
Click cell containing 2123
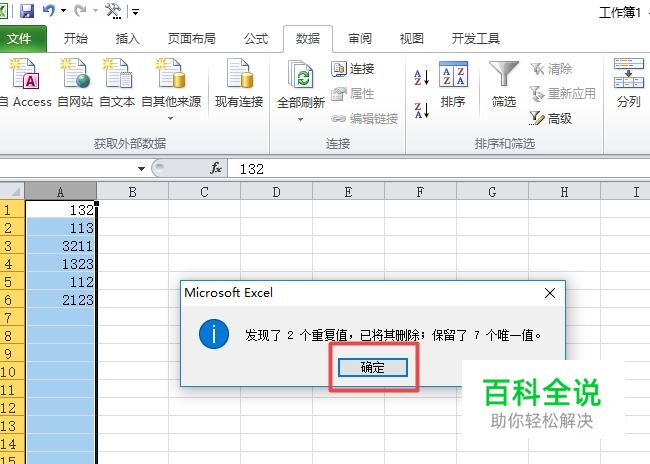pos(61,300)
